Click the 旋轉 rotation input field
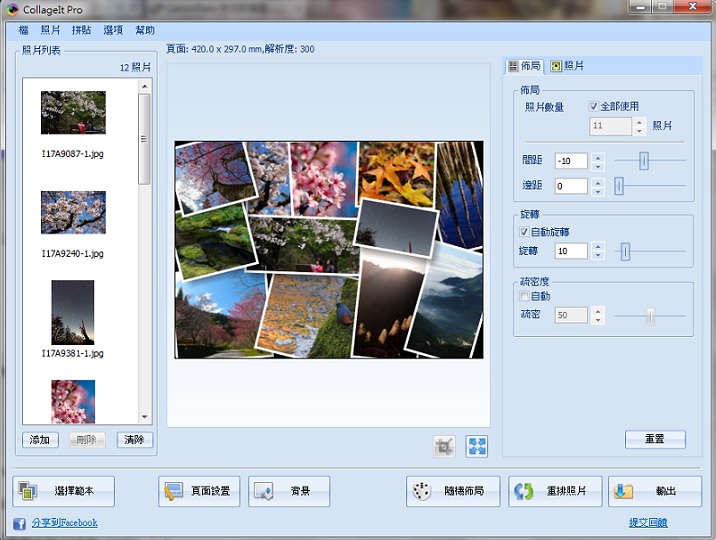 point(571,251)
